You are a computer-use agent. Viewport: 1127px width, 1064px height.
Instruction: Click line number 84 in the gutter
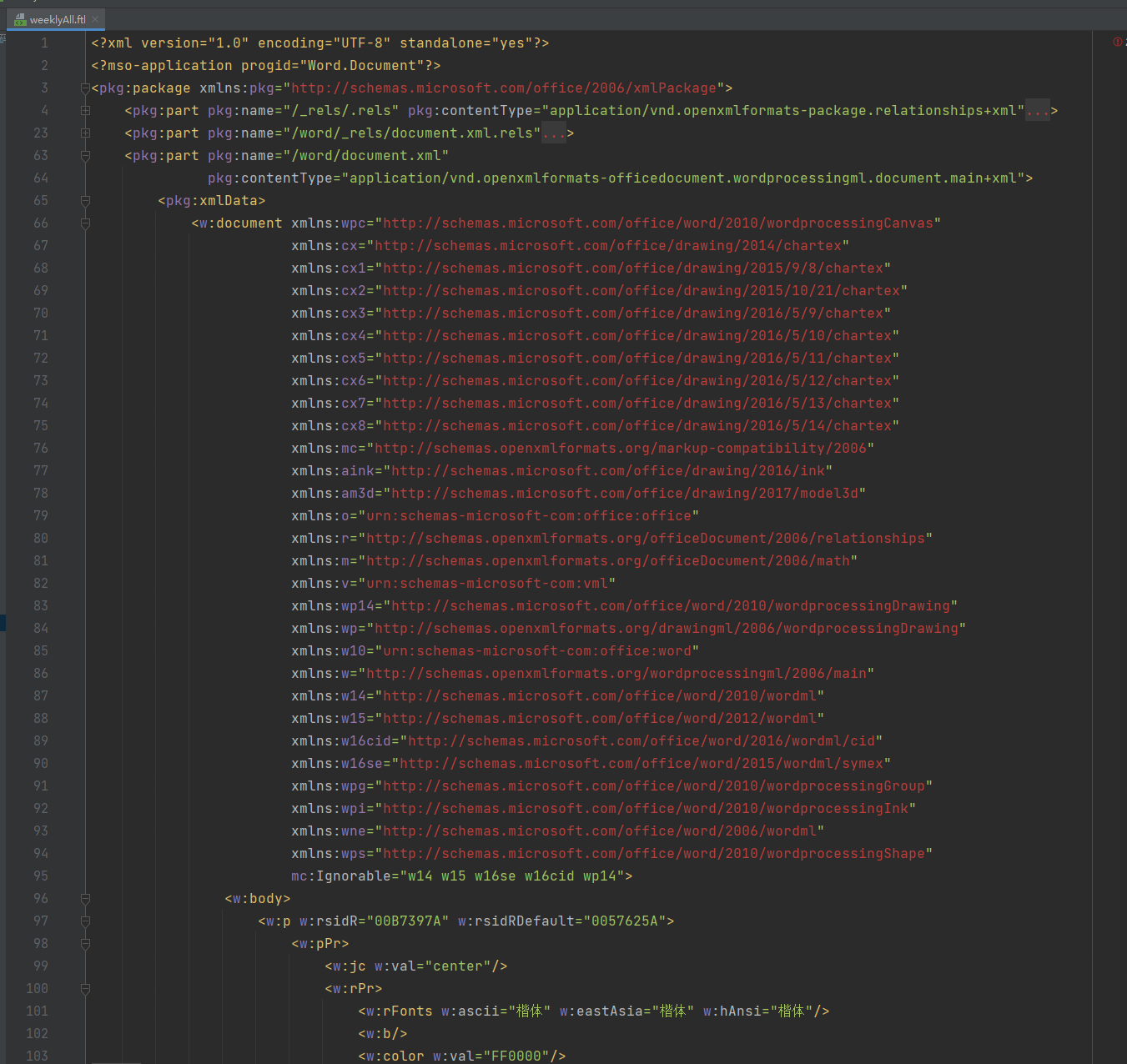[41, 629]
